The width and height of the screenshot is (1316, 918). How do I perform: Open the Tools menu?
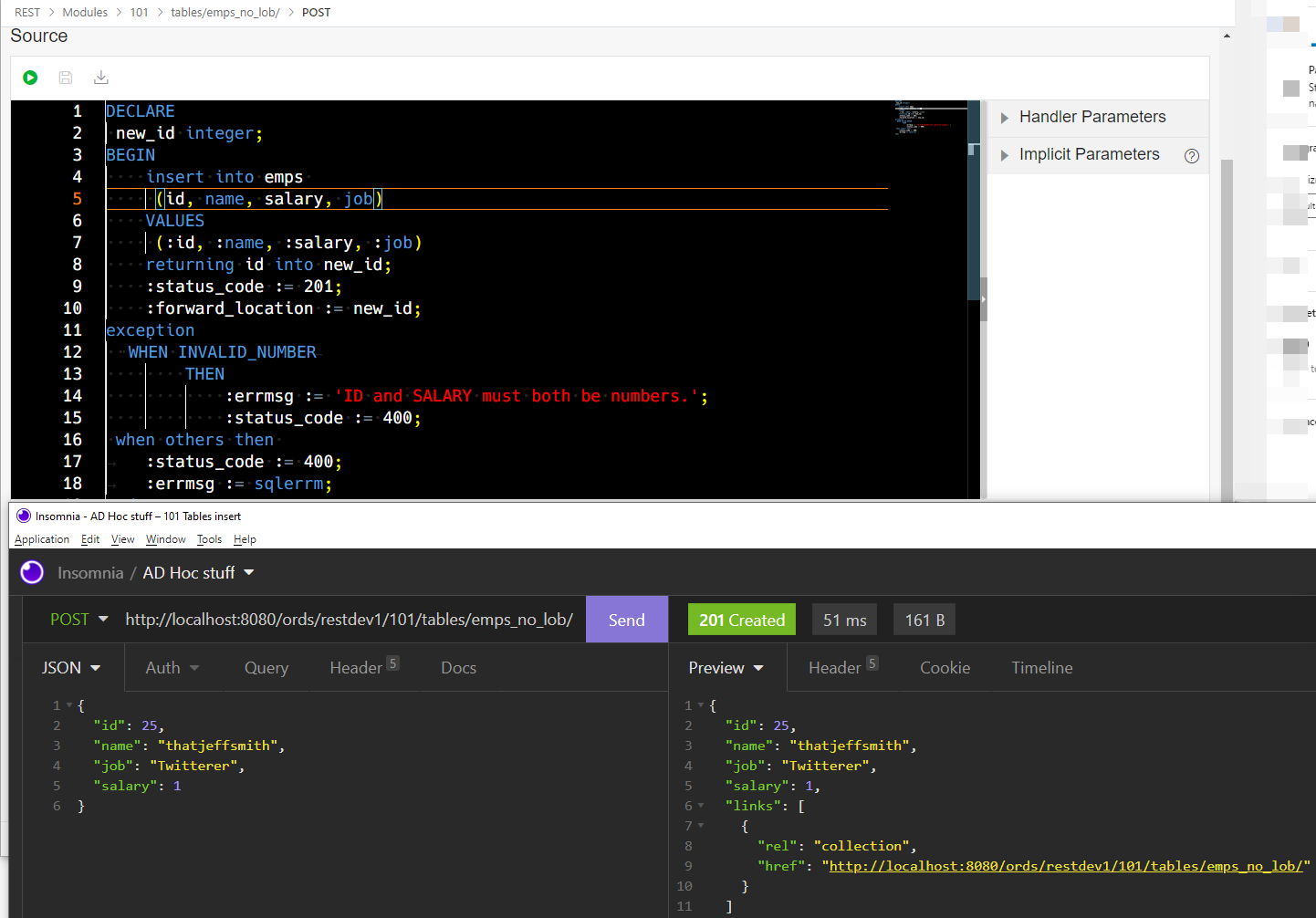click(209, 539)
